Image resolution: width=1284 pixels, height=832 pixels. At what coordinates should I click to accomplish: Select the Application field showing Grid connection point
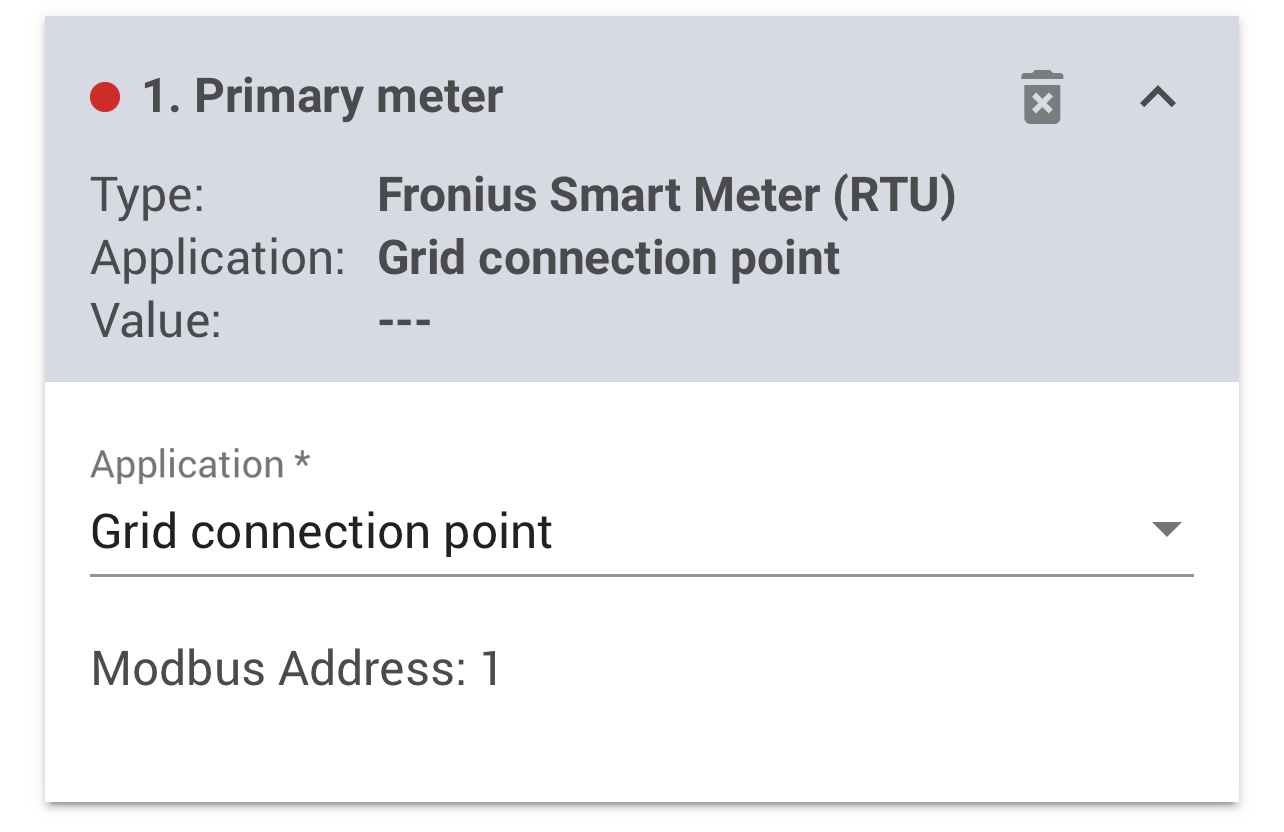pos(600,531)
